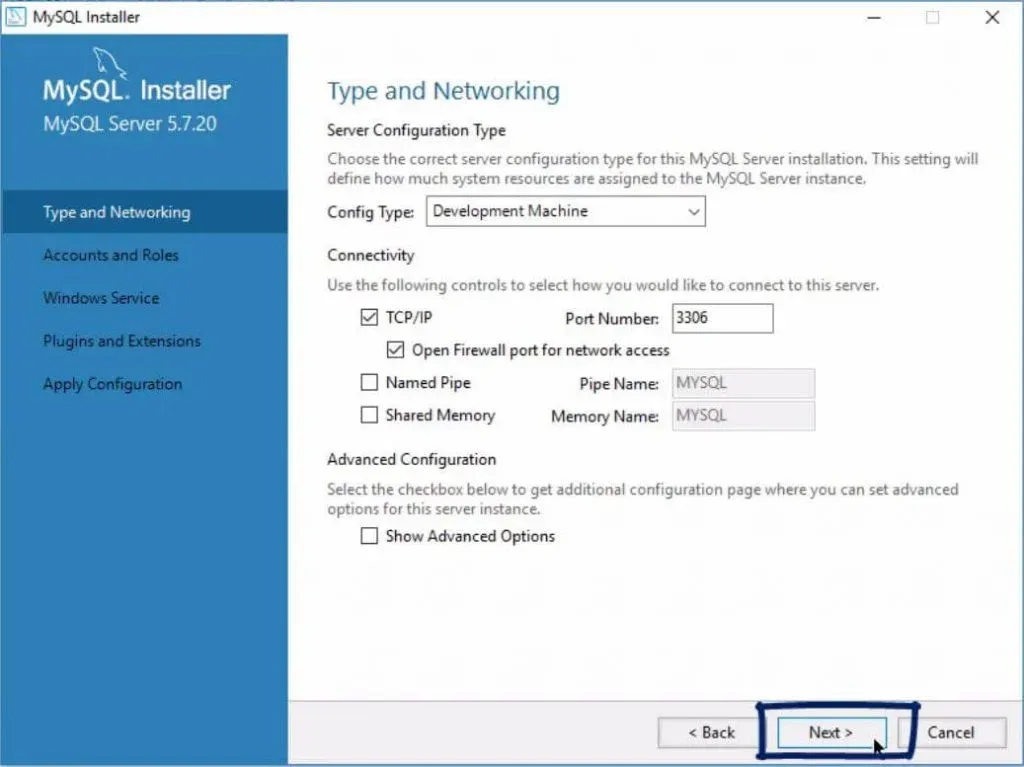The image size is (1024, 767).
Task: Click the MySQL Installer title bar icon
Action: click(16, 17)
